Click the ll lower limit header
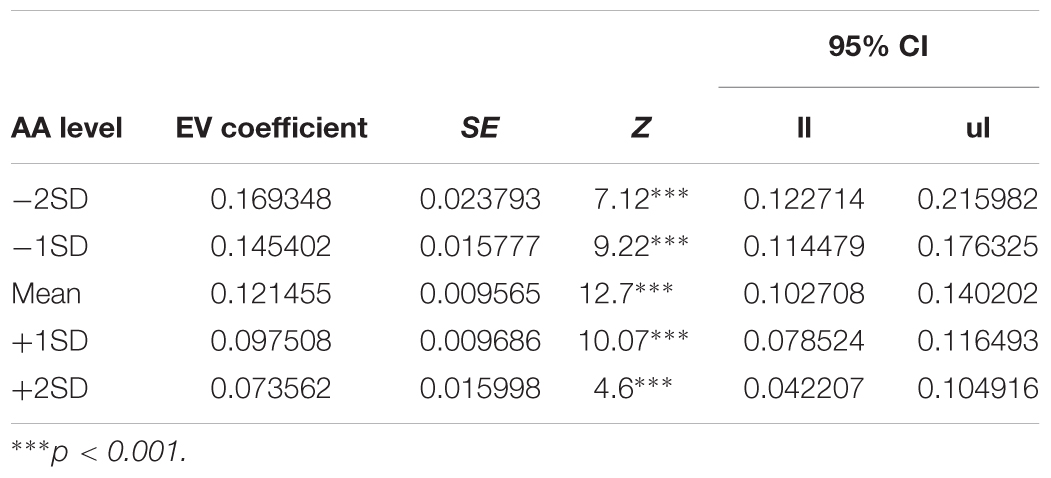Viewport: 1051px width, 478px height. [804, 127]
